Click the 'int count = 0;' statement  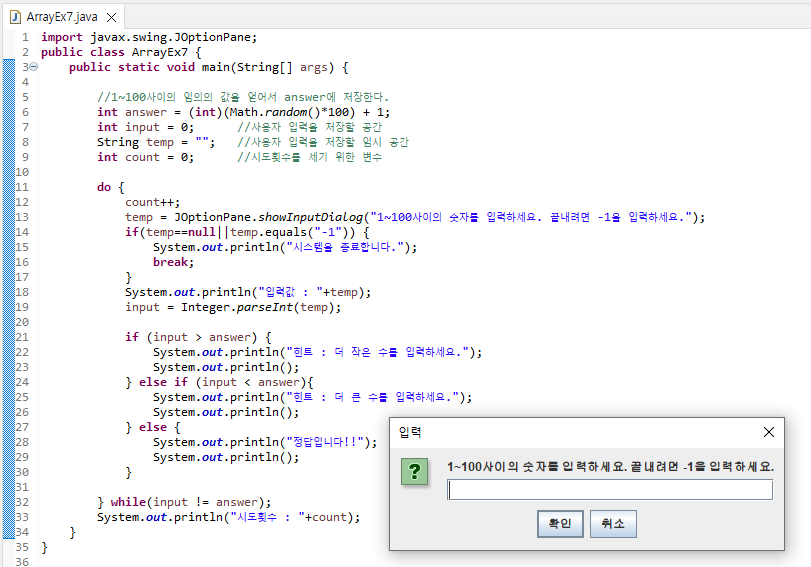point(145,157)
